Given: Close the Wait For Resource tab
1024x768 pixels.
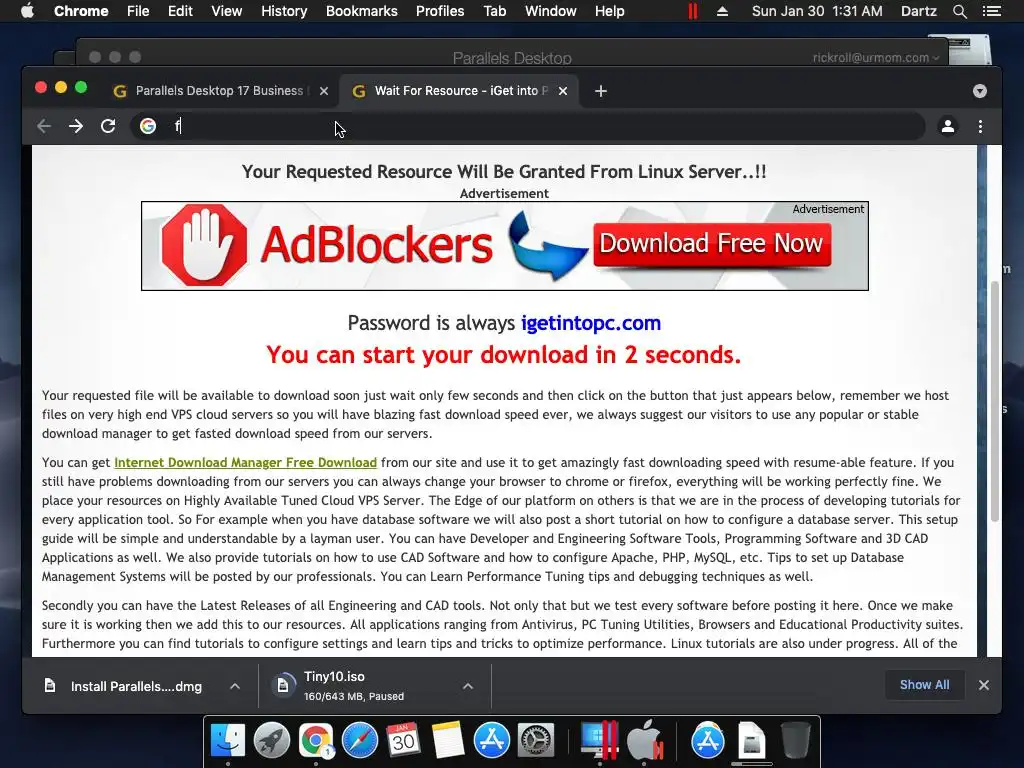Looking at the screenshot, I should (563, 91).
